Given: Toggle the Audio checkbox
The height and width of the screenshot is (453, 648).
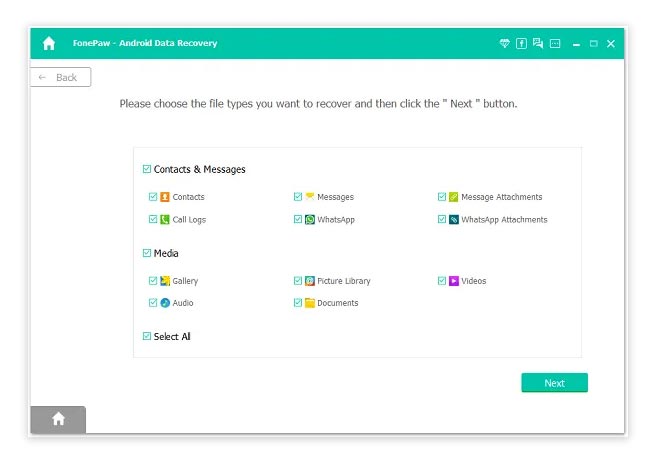Looking at the screenshot, I should [x=153, y=303].
